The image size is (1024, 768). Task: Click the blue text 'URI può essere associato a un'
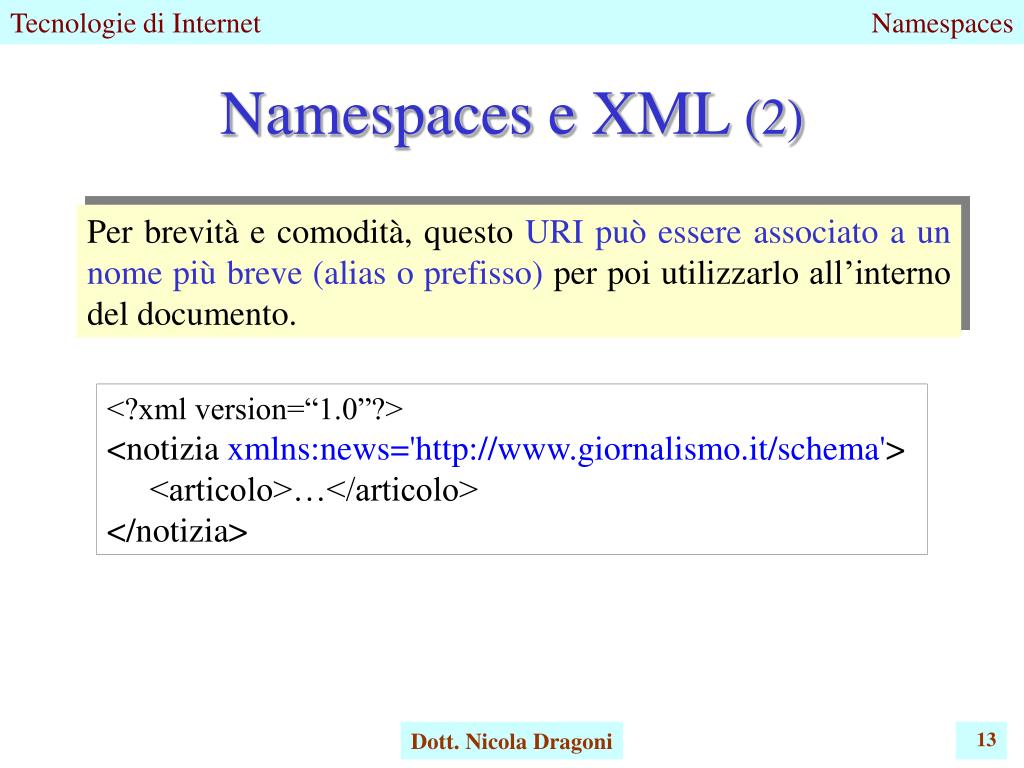737,232
